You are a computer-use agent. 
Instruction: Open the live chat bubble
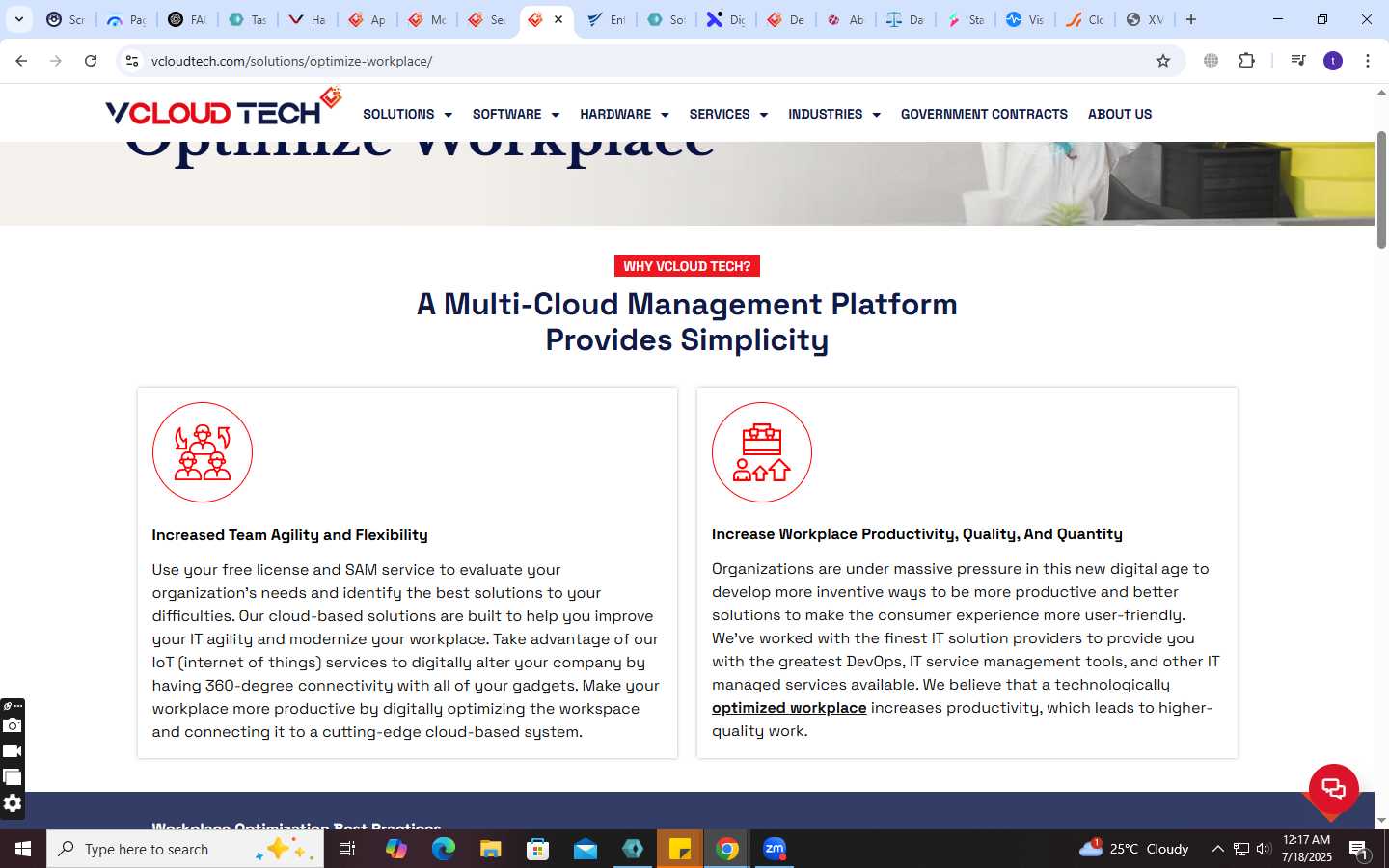pyautogui.click(x=1333, y=789)
